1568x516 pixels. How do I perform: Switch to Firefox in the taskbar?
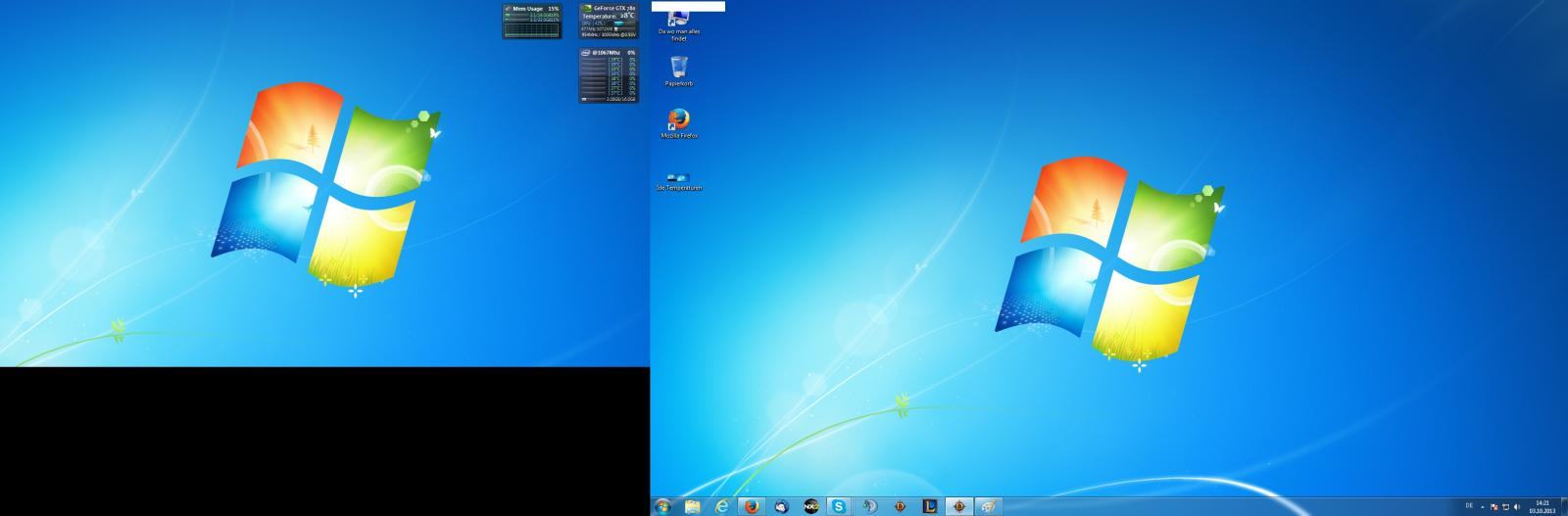[752, 506]
